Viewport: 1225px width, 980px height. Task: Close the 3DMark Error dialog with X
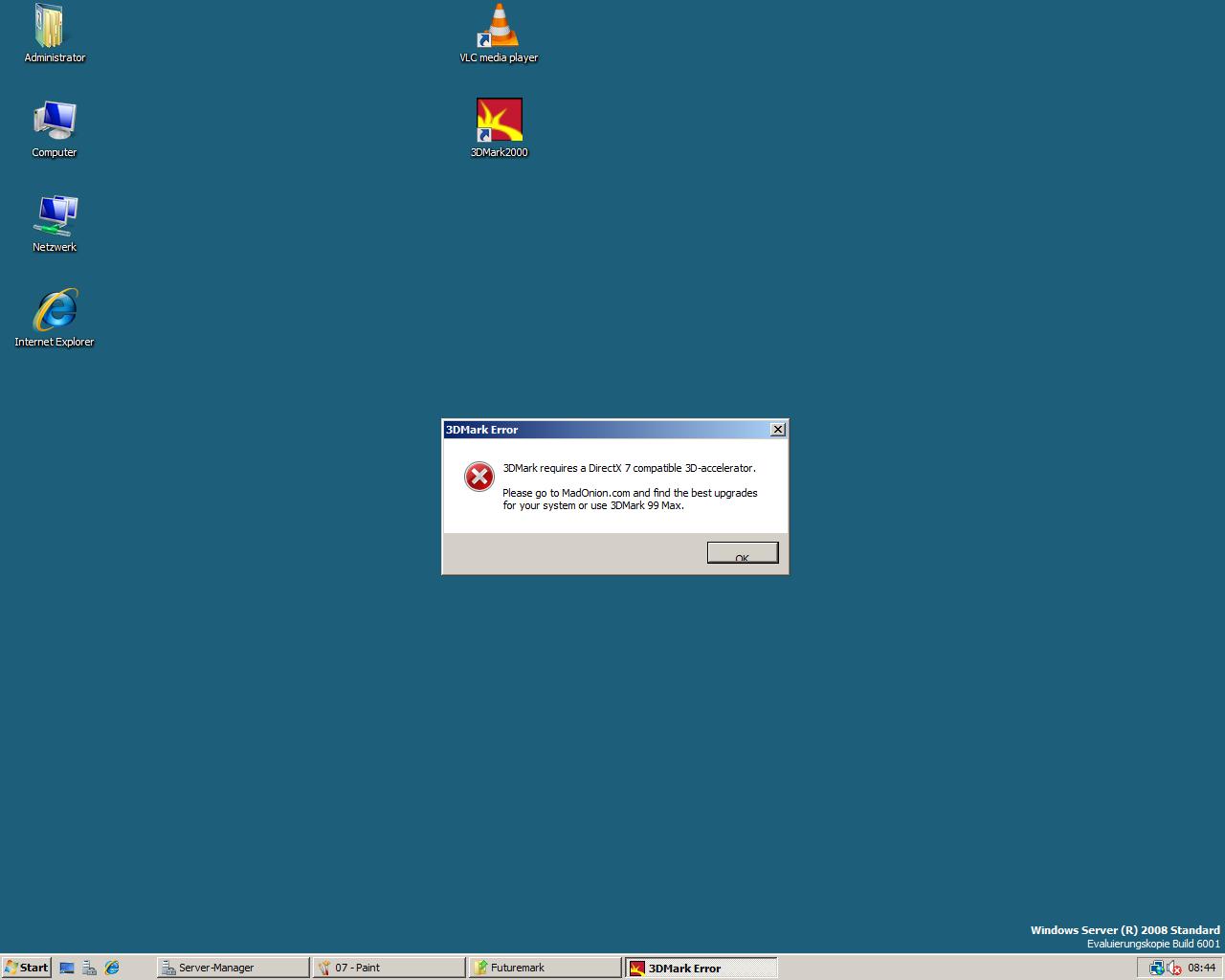(x=778, y=430)
